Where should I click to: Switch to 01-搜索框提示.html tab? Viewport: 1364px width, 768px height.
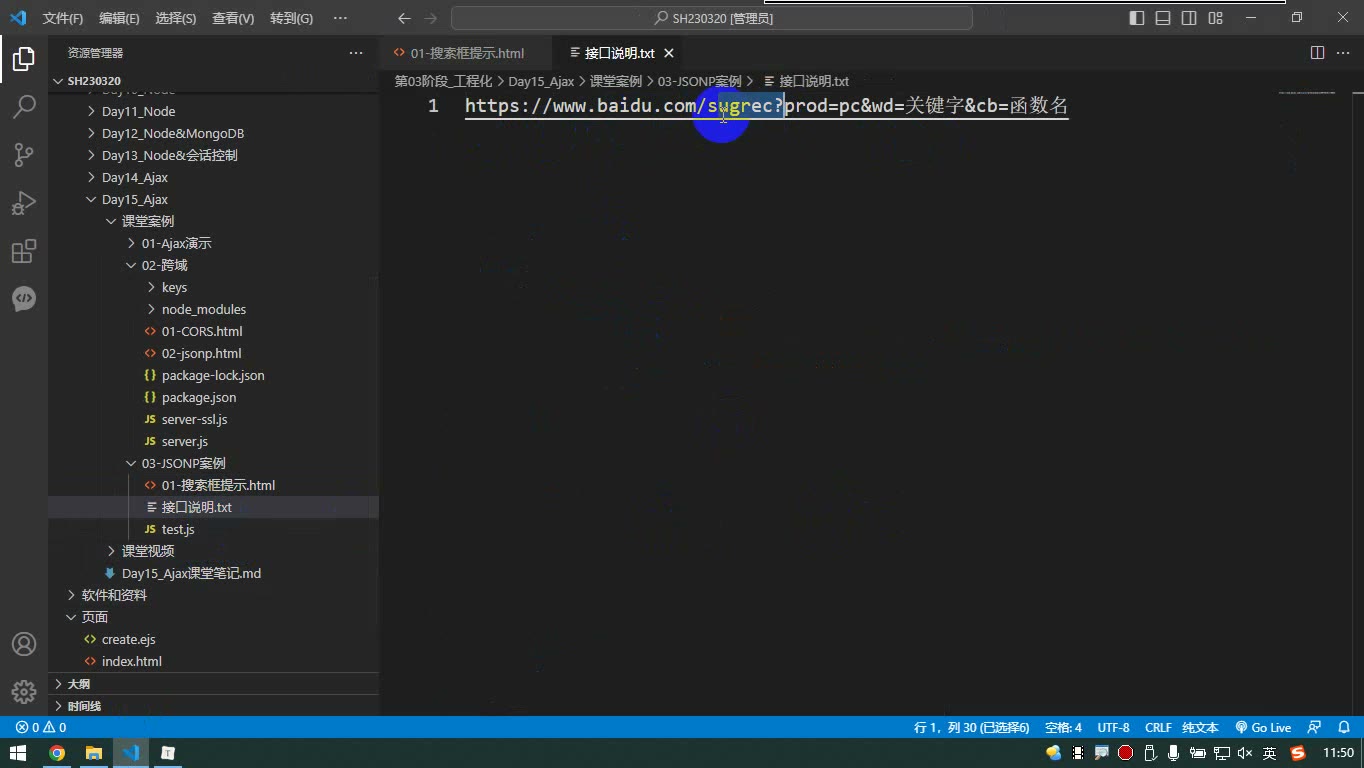point(467,53)
